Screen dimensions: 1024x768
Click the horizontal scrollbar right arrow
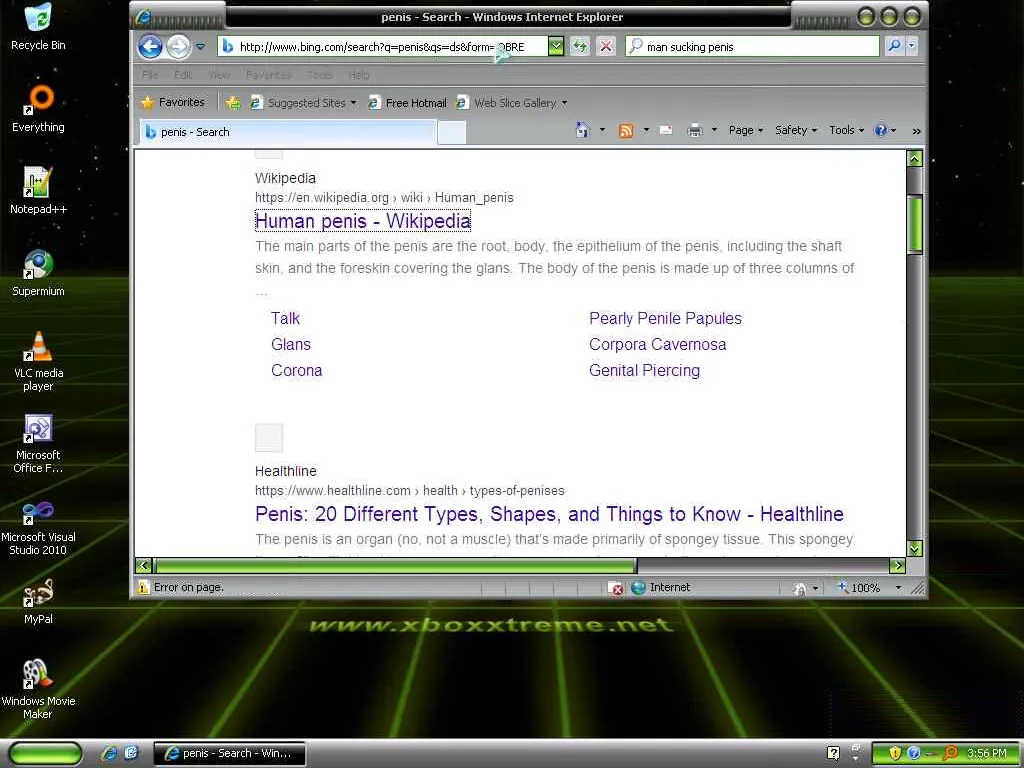click(898, 566)
